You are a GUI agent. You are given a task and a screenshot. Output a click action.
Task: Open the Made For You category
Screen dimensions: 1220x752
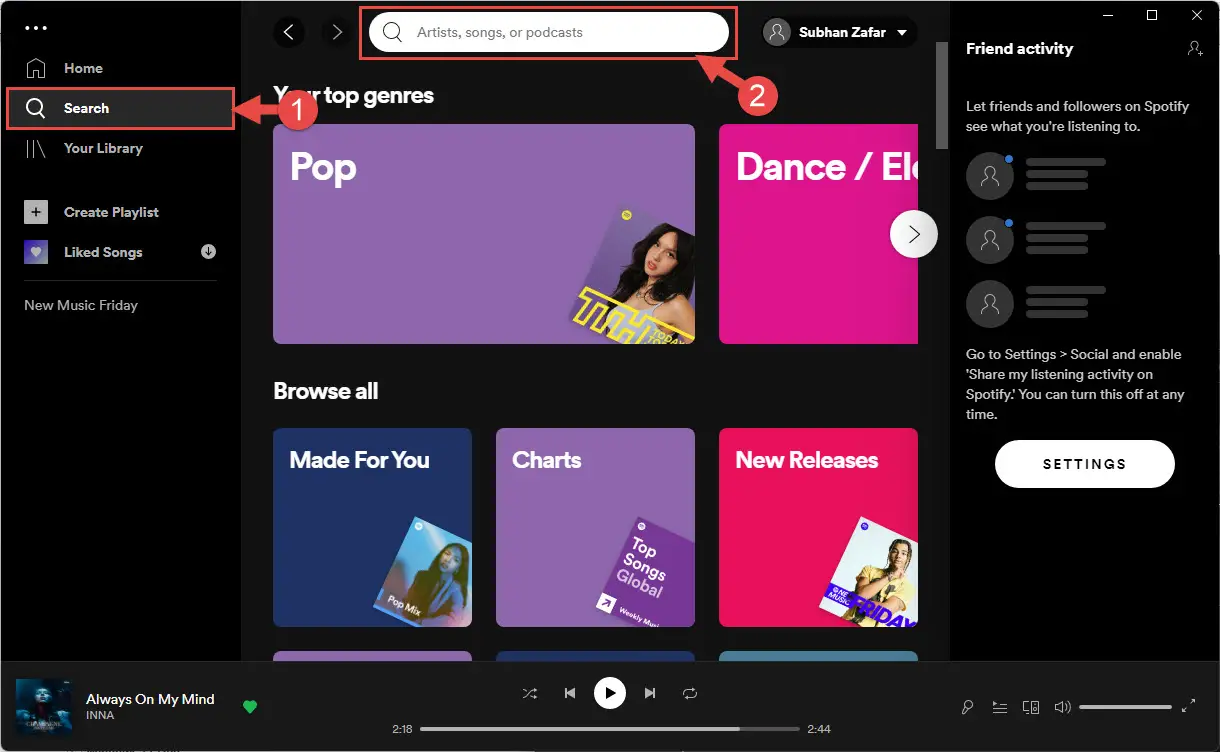[372, 527]
